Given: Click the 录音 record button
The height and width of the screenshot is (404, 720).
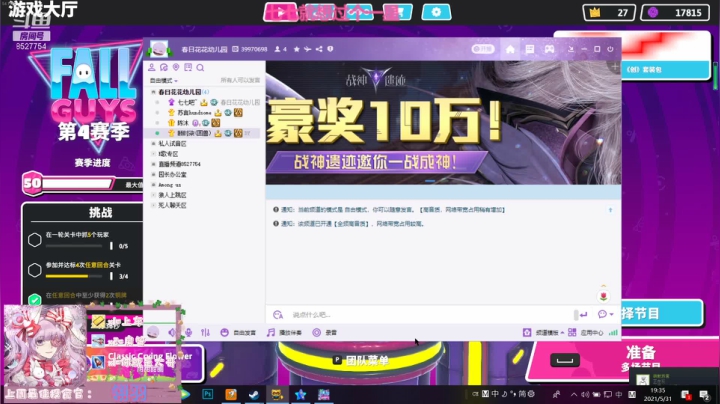Looking at the screenshot, I should click(325, 332).
